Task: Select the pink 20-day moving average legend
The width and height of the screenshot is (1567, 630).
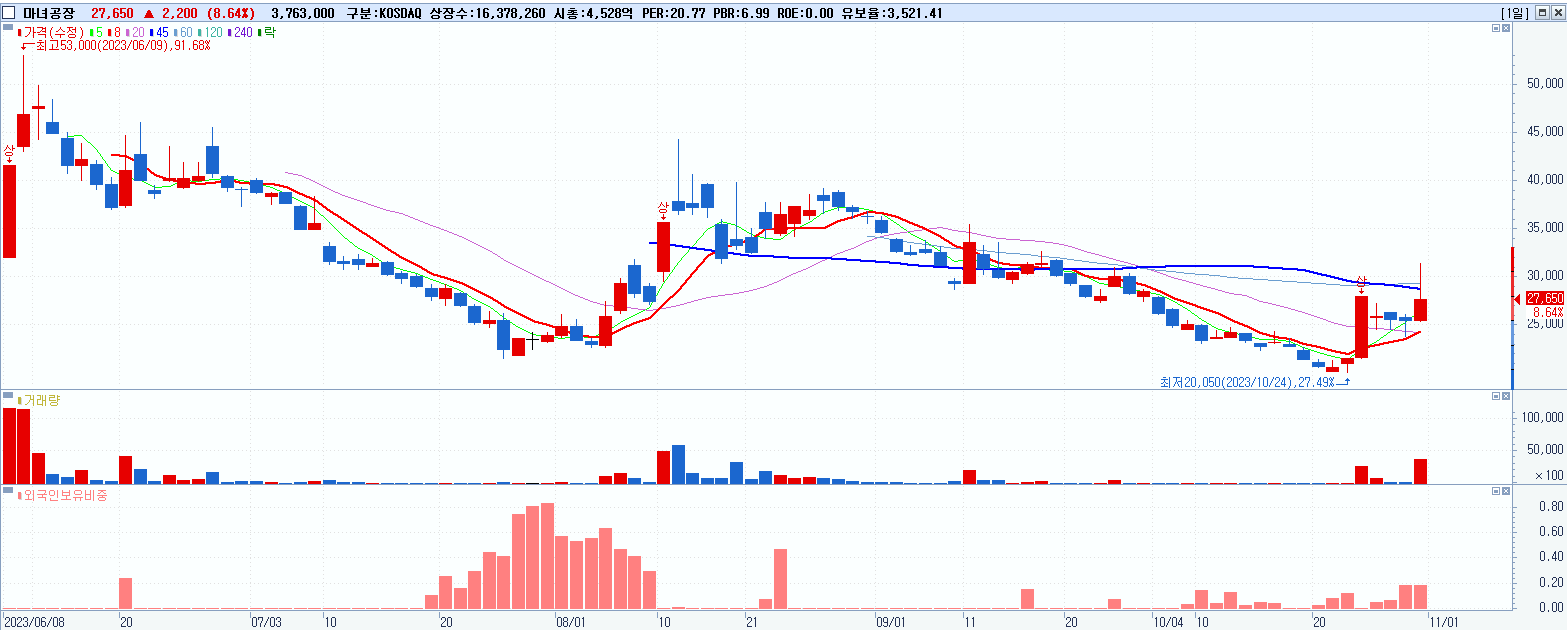Action: (x=134, y=33)
